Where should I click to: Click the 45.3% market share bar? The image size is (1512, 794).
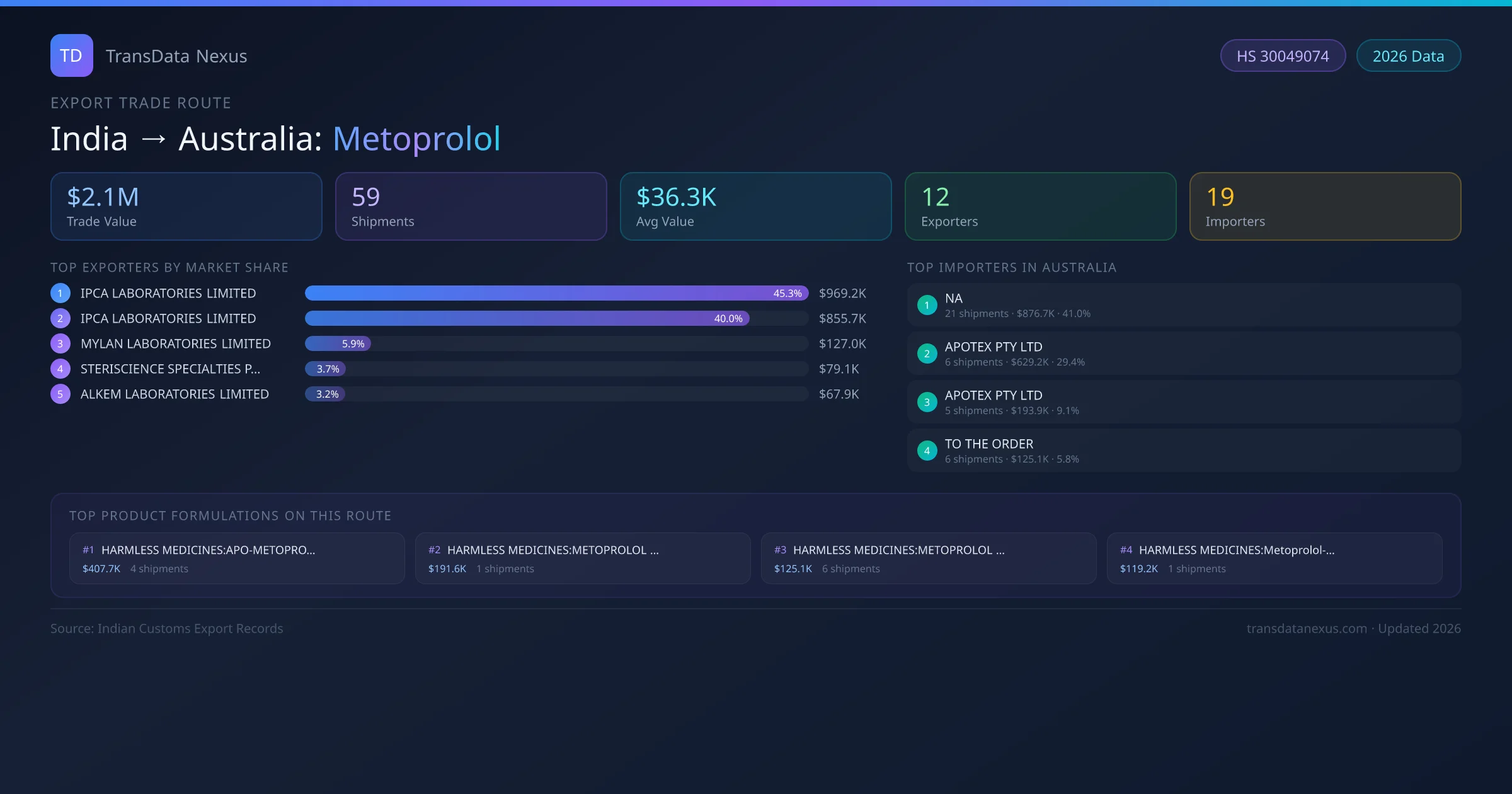[556, 293]
